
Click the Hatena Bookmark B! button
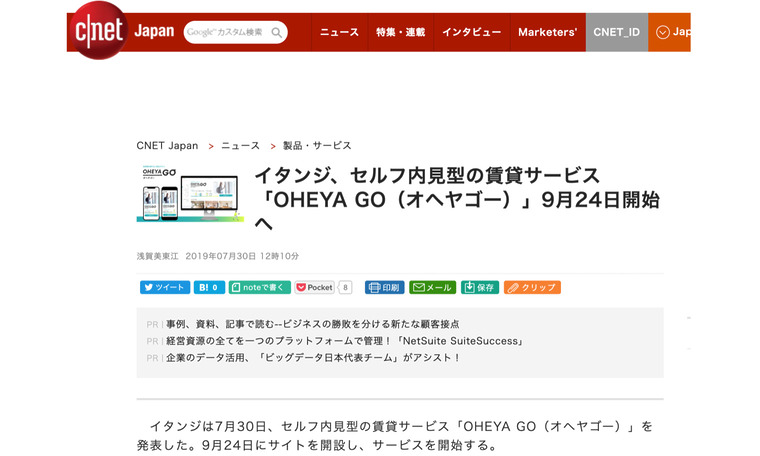pos(209,287)
